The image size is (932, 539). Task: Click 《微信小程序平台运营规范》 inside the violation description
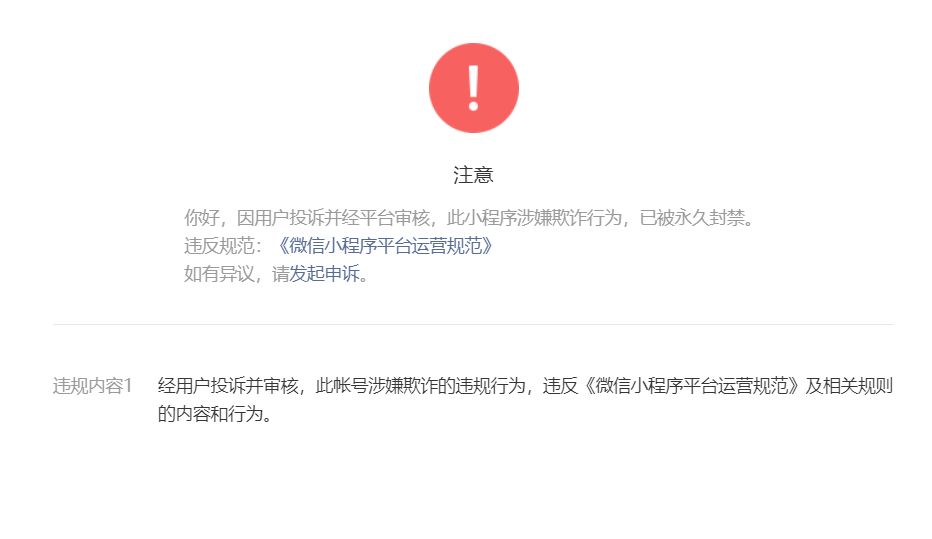[691, 386]
